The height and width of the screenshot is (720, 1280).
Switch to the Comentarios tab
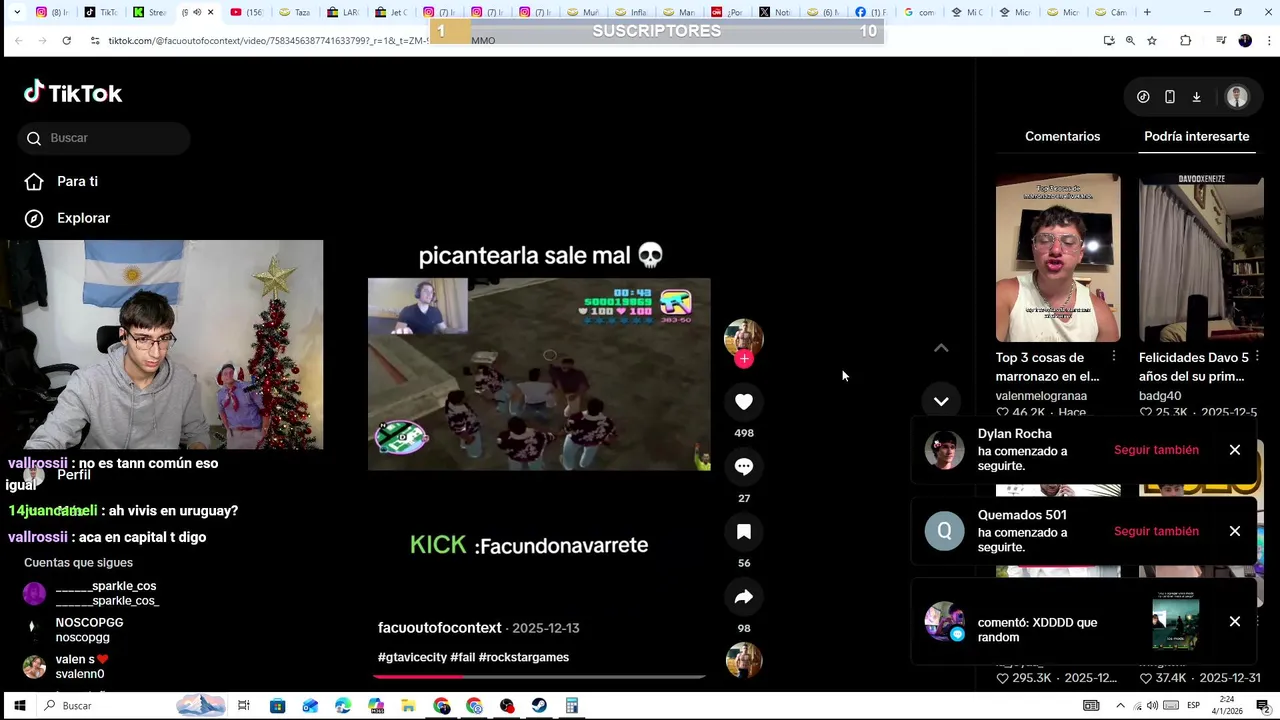point(1062,136)
